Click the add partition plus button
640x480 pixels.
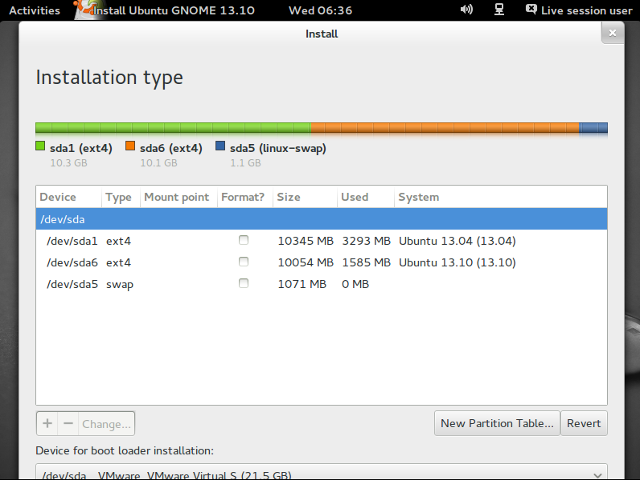click(x=47, y=423)
